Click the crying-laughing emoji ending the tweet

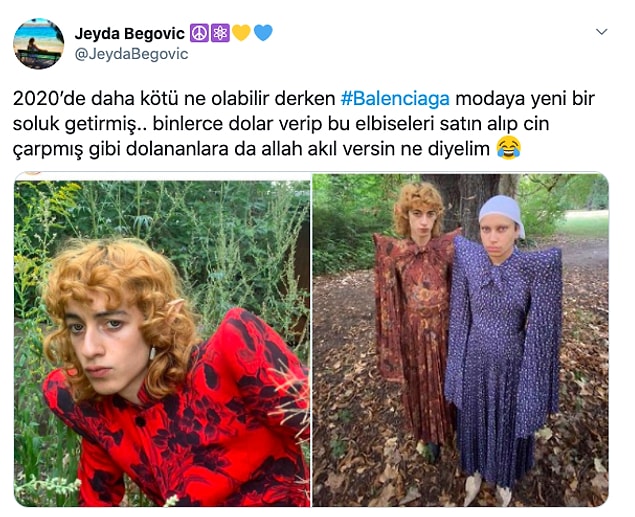pyautogui.click(x=508, y=148)
